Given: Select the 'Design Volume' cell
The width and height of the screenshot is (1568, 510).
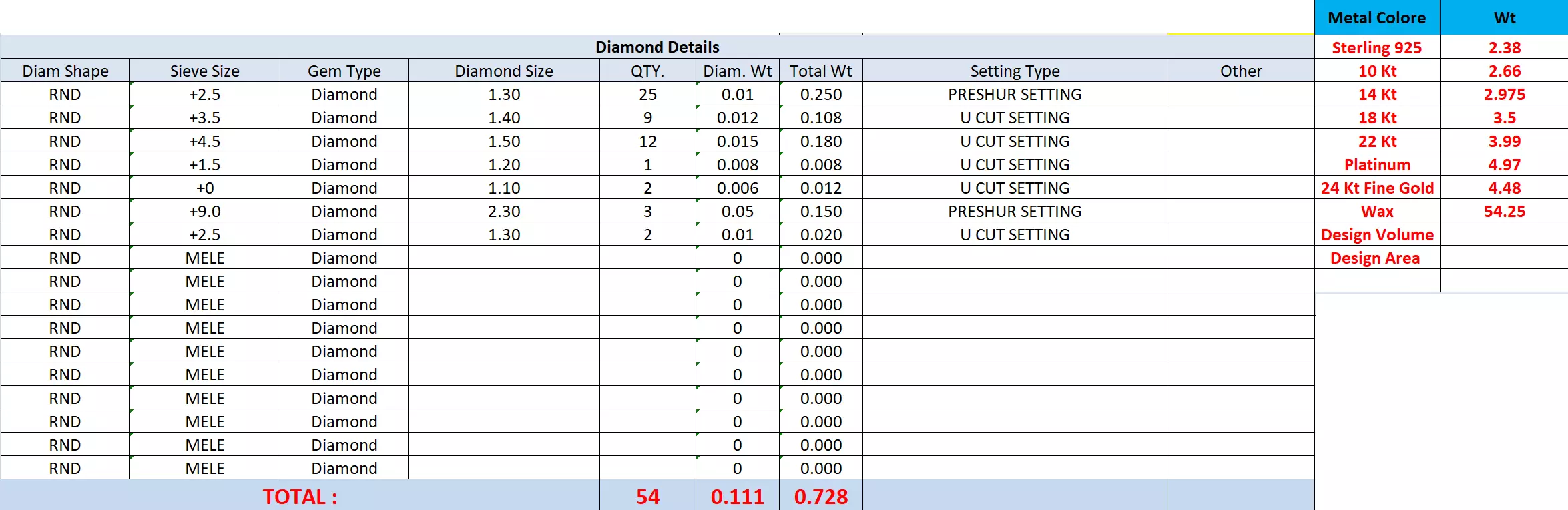Looking at the screenshot, I should coord(1377,234).
